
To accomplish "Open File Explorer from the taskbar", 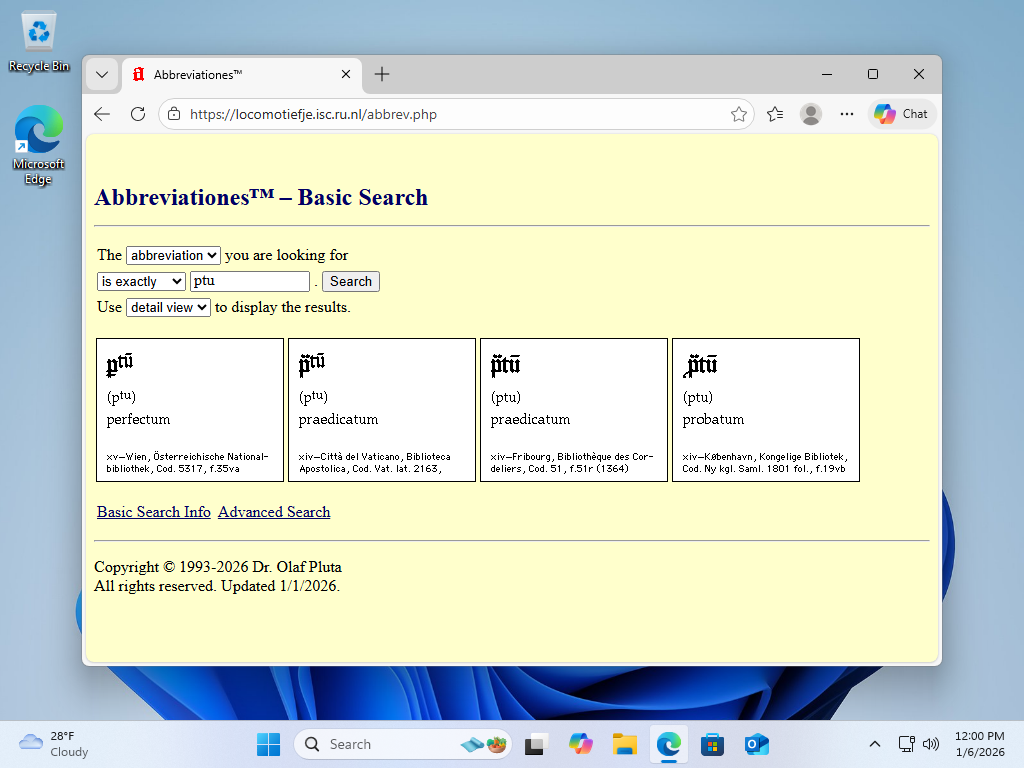I will (x=624, y=744).
